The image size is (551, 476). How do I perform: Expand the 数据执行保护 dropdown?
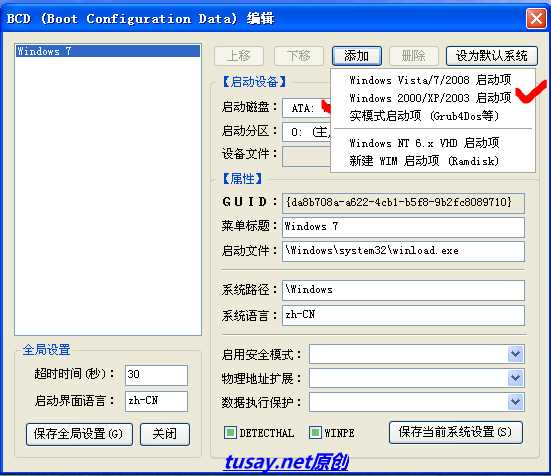tap(515, 402)
